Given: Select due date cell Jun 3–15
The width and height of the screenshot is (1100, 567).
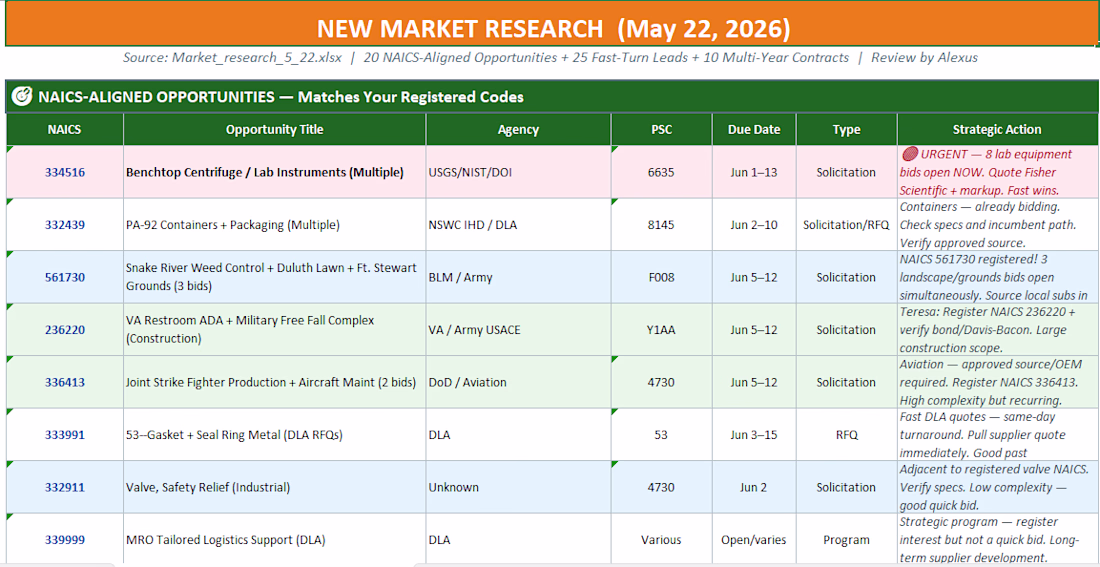Looking at the screenshot, I should coord(754,435).
